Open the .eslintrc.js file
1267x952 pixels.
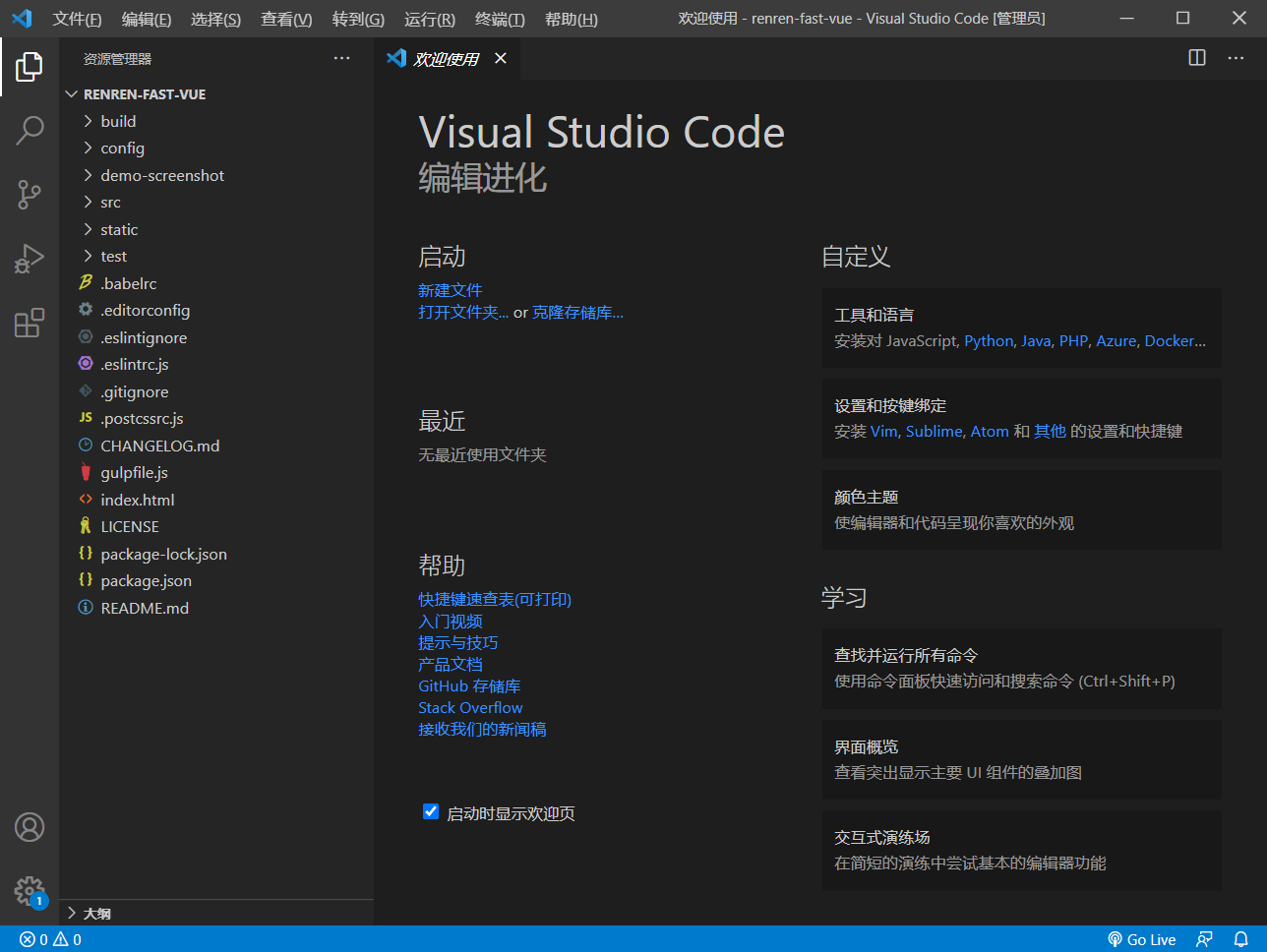(216, 364)
